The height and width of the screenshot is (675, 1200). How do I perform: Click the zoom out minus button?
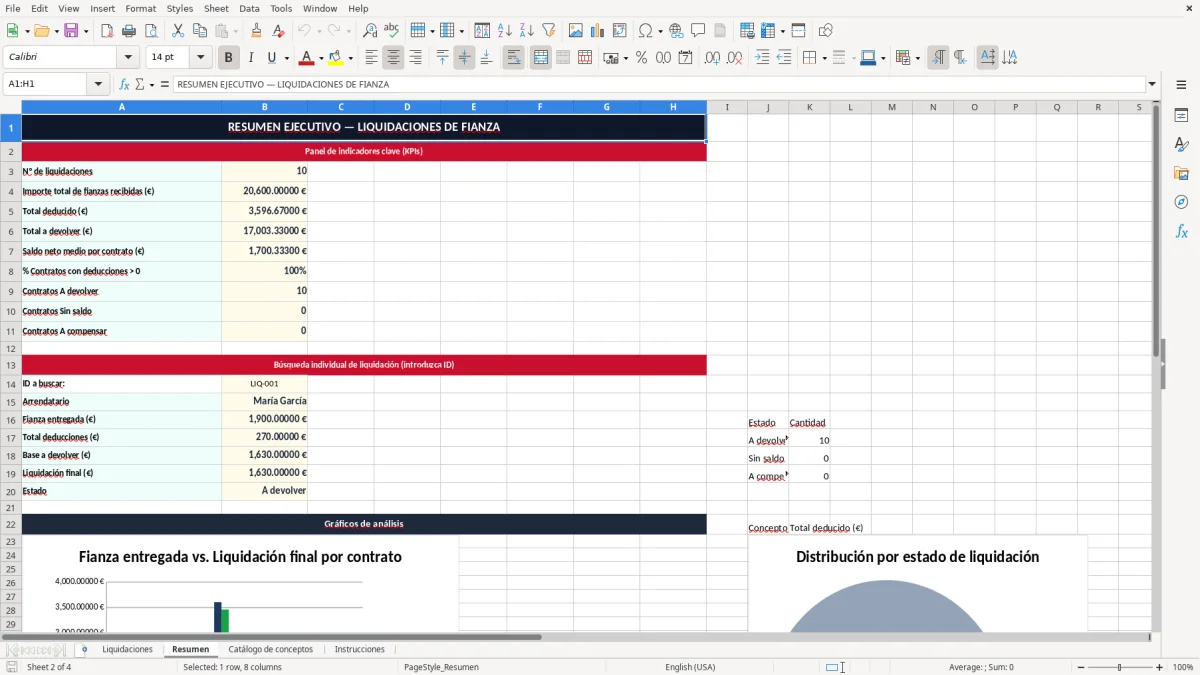(1079, 667)
